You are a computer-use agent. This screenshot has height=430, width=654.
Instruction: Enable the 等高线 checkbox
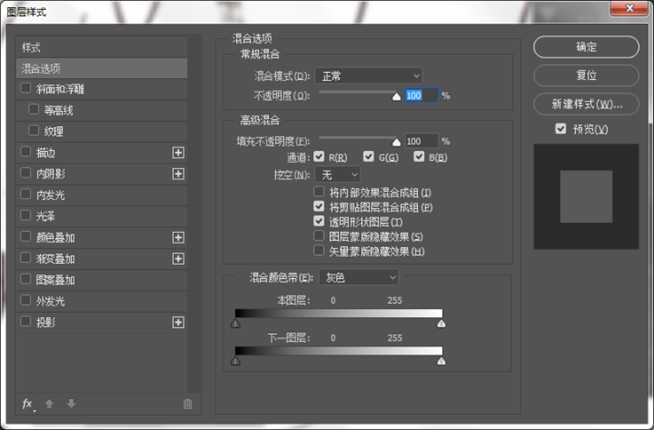click(x=34, y=110)
